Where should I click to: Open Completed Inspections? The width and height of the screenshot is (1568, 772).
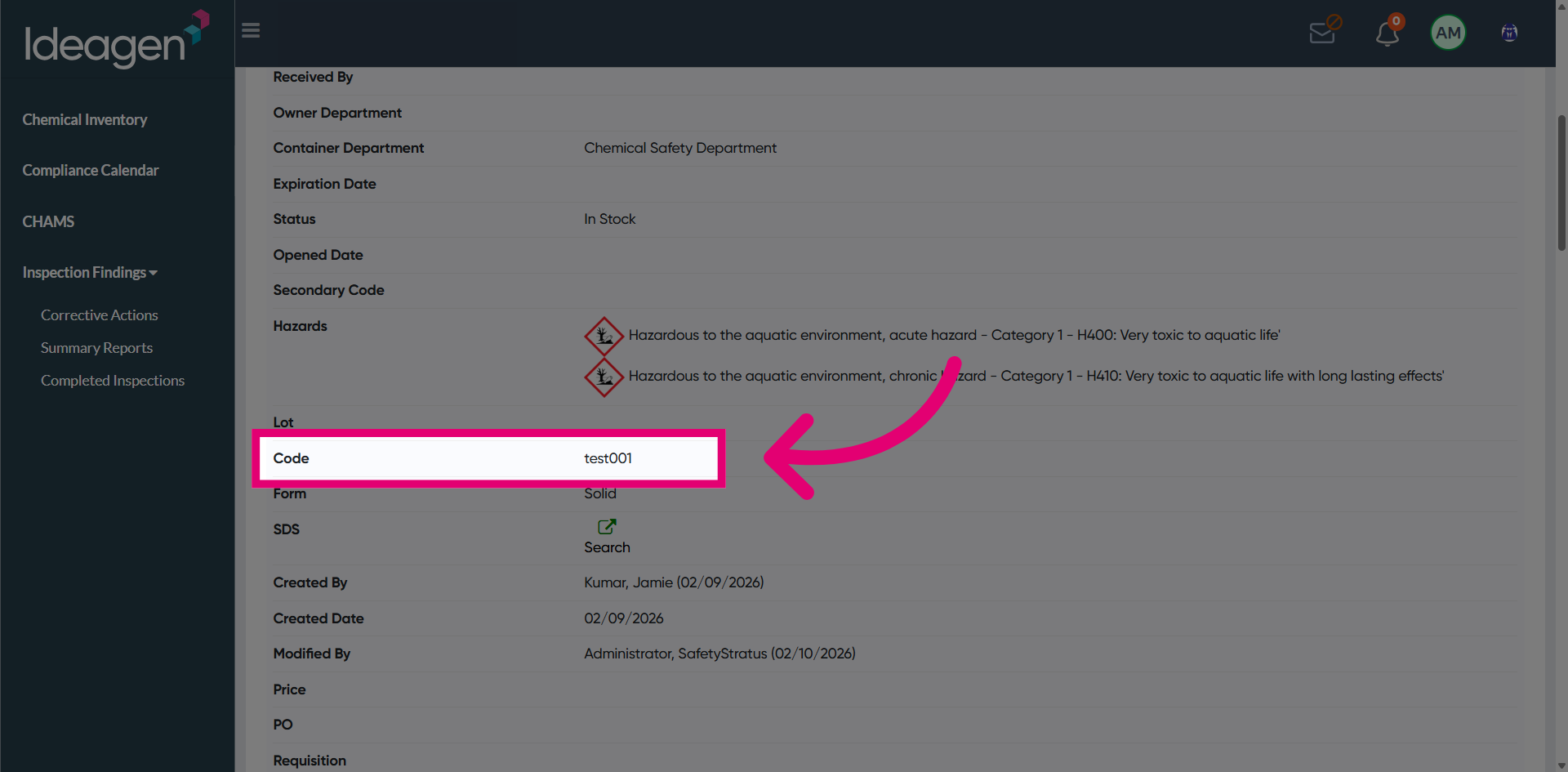click(113, 380)
